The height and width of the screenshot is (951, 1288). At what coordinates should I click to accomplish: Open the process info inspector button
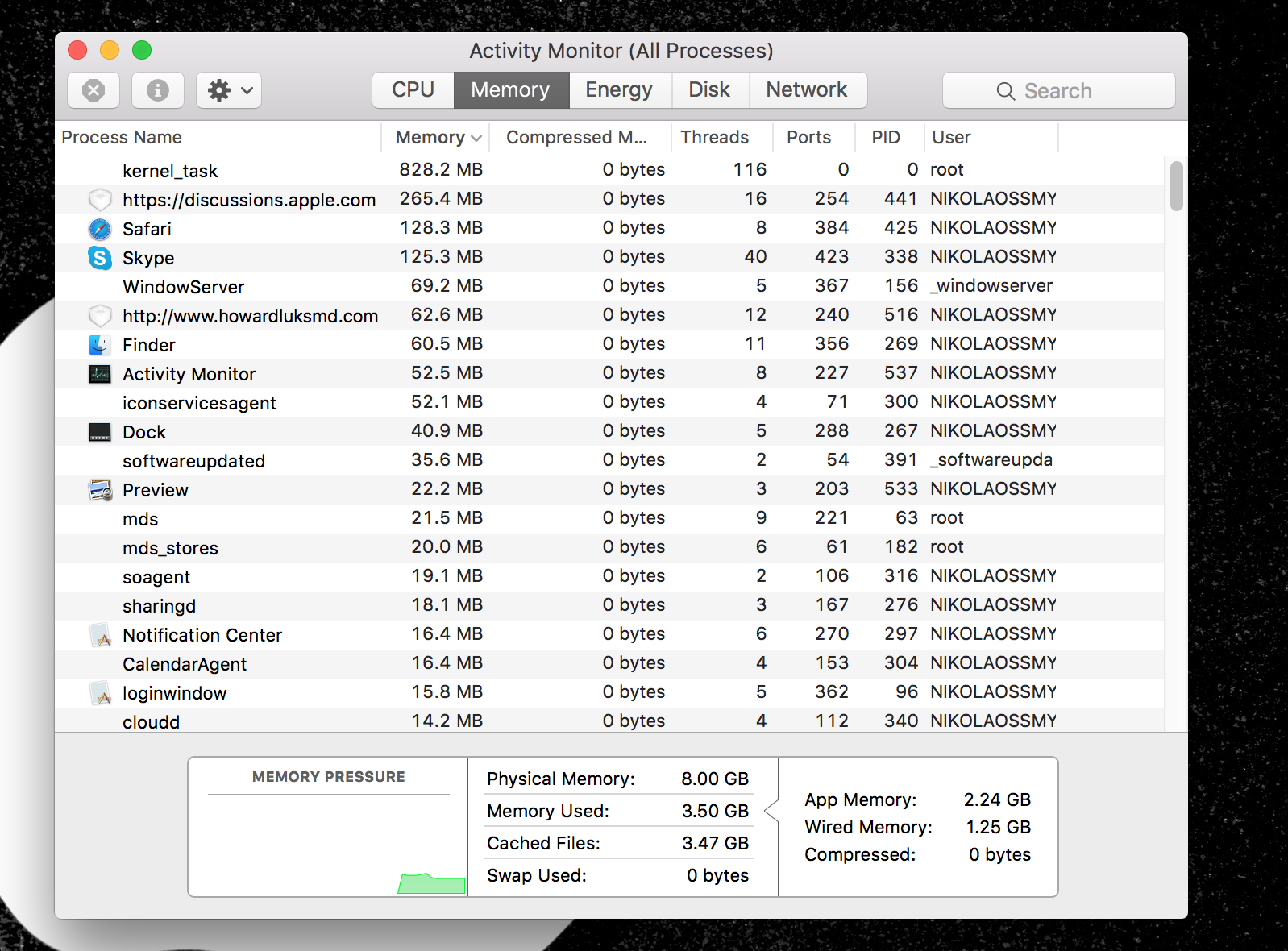tap(158, 90)
